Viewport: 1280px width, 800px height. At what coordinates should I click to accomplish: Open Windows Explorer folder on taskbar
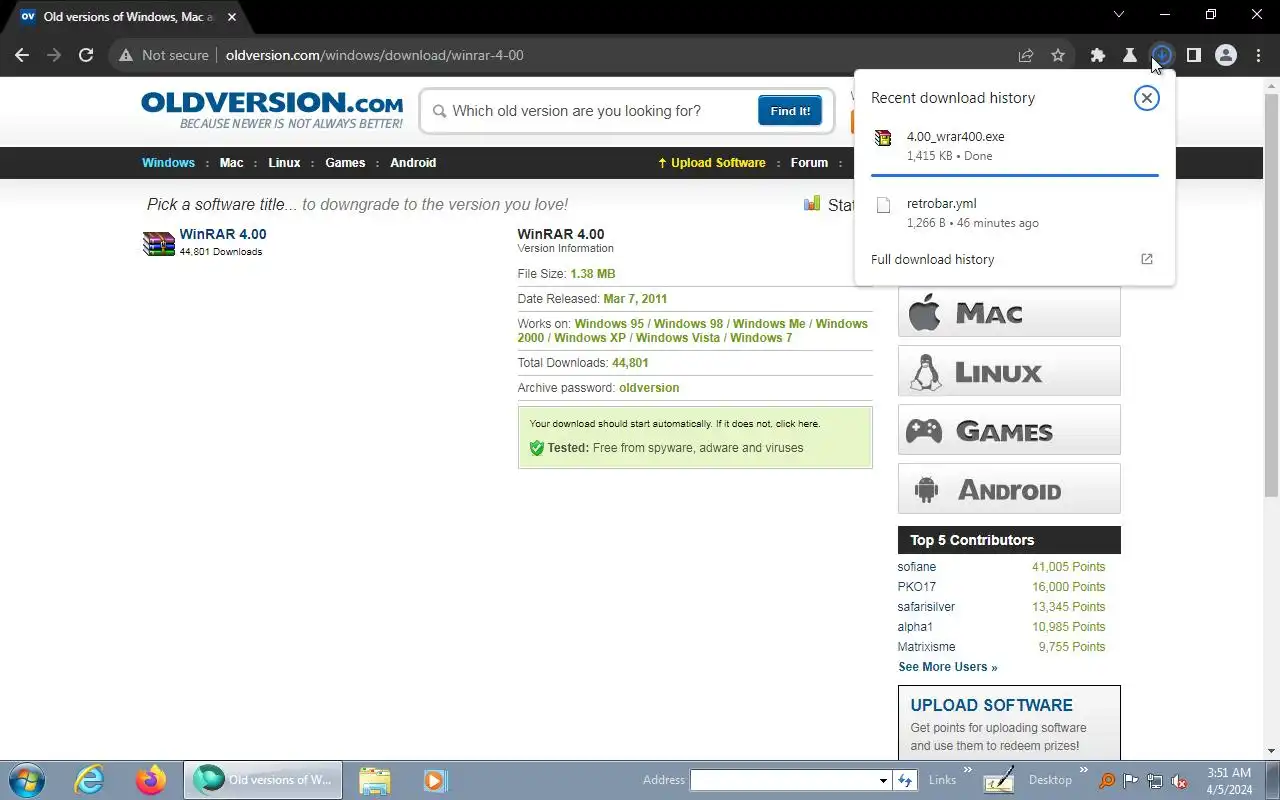coord(374,780)
